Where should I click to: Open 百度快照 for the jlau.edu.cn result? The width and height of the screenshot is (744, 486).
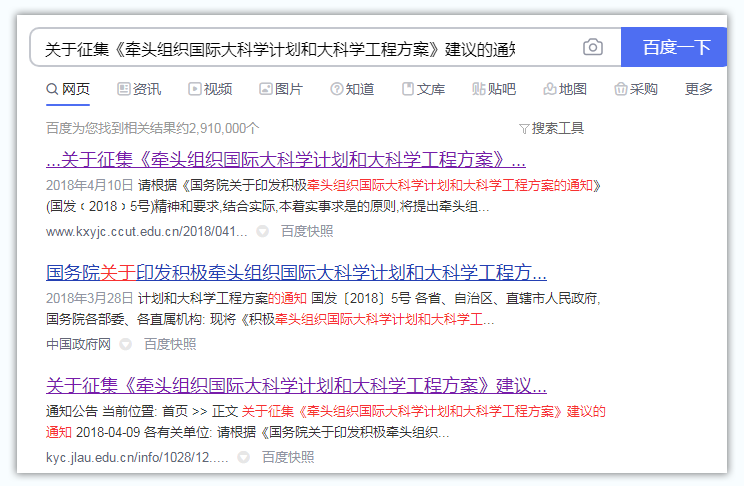(288, 457)
